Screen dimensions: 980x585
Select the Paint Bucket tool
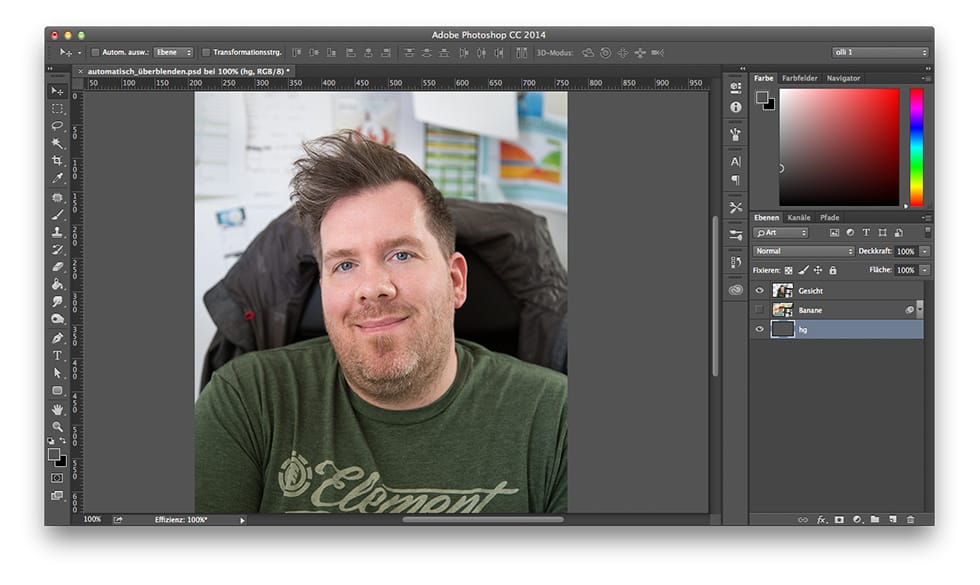pyautogui.click(x=57, y=284)
